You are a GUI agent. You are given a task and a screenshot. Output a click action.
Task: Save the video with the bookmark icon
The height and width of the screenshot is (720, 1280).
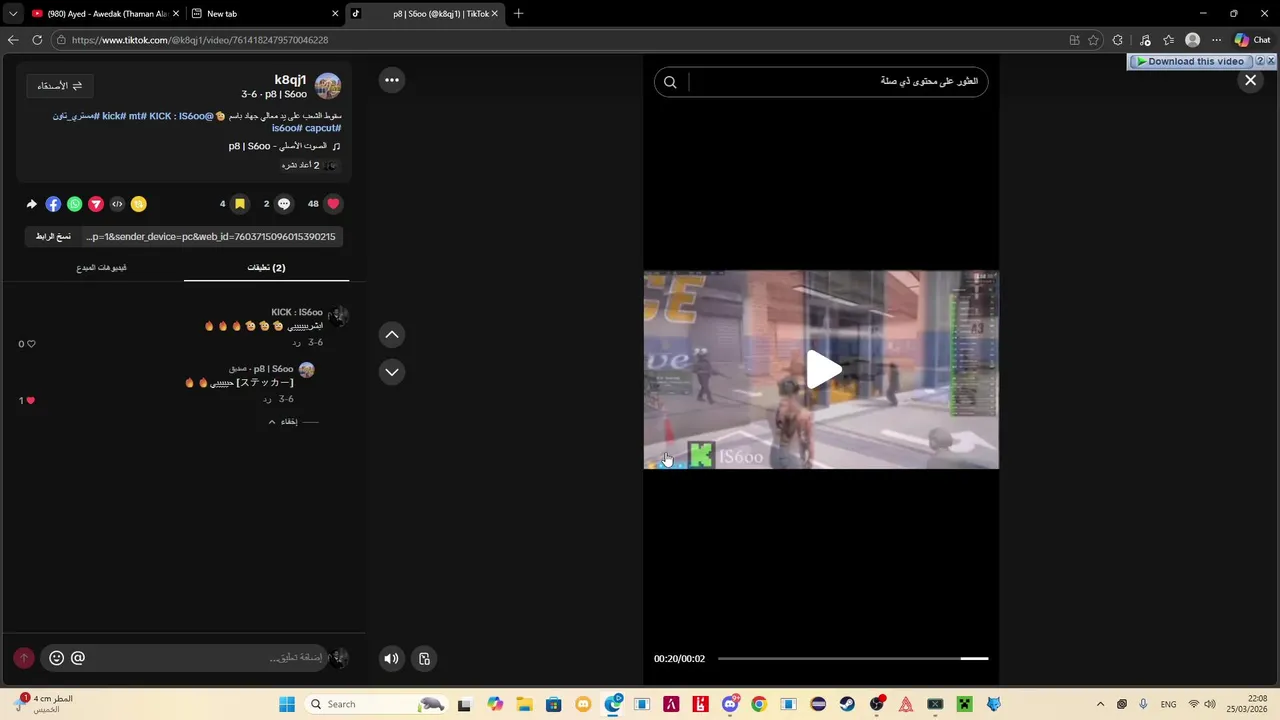(x=240, y=203)
